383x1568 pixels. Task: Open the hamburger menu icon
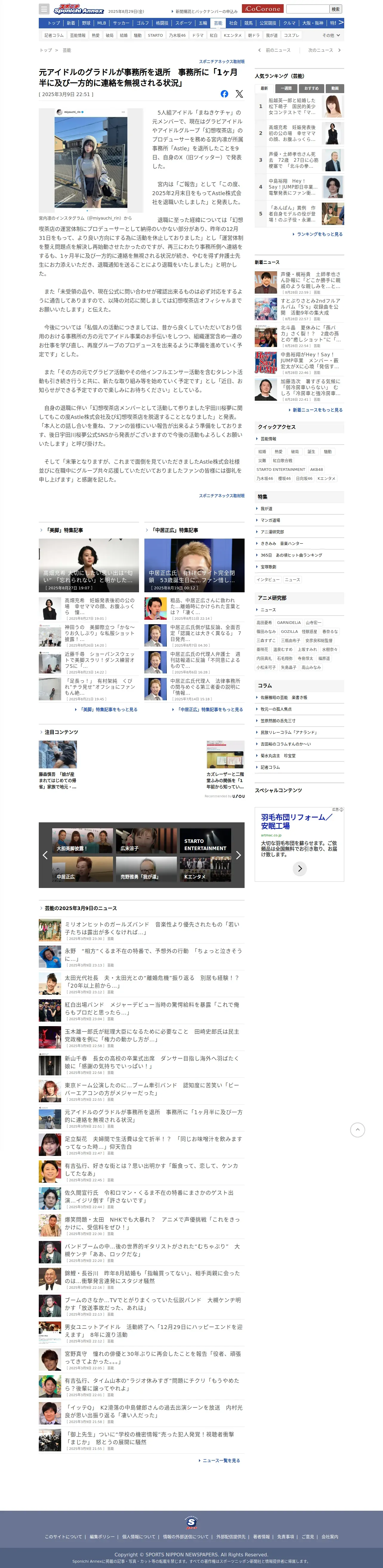pos(44,9)
